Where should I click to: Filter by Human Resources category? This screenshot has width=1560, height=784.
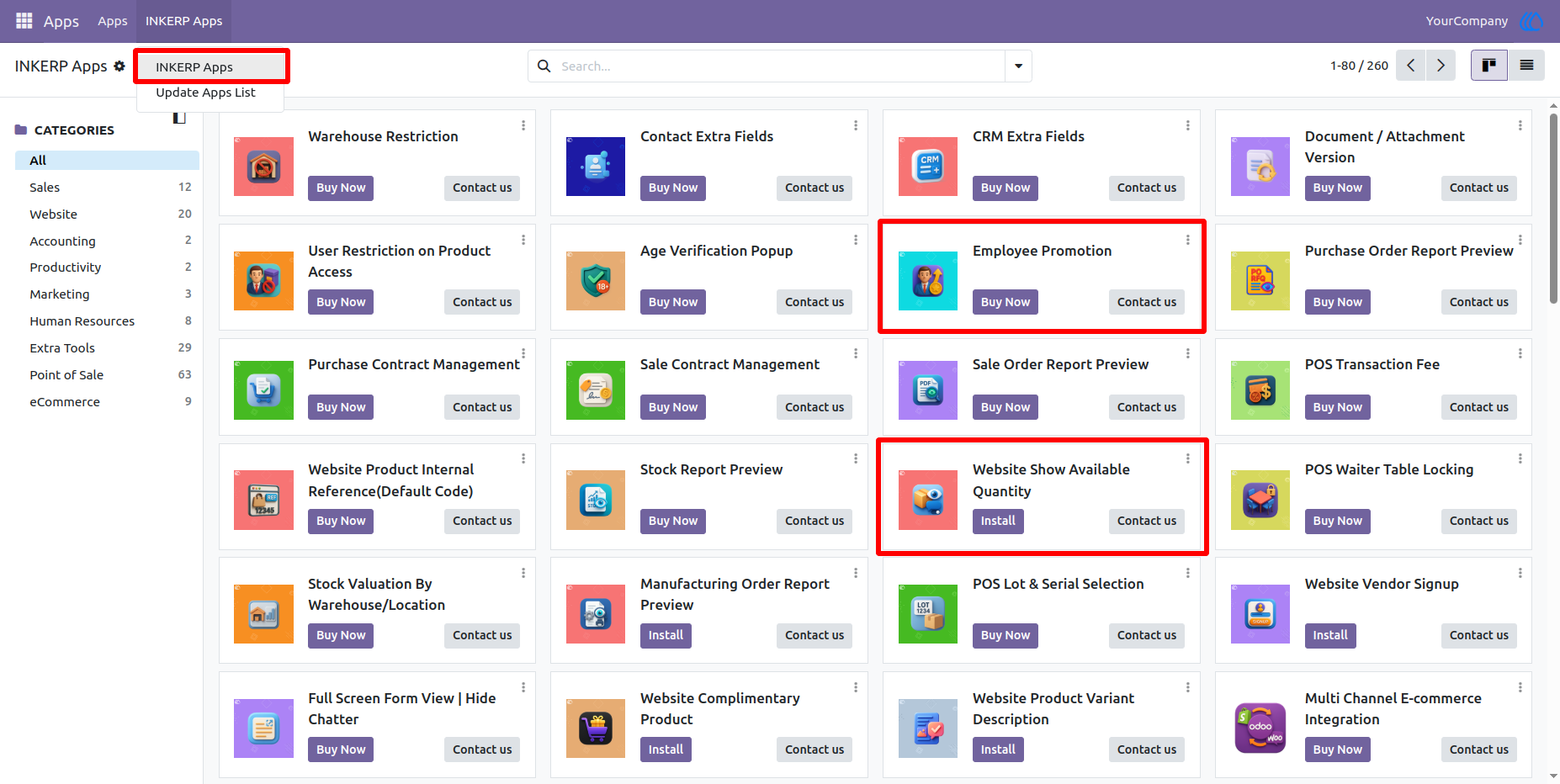tap(107, 321)
